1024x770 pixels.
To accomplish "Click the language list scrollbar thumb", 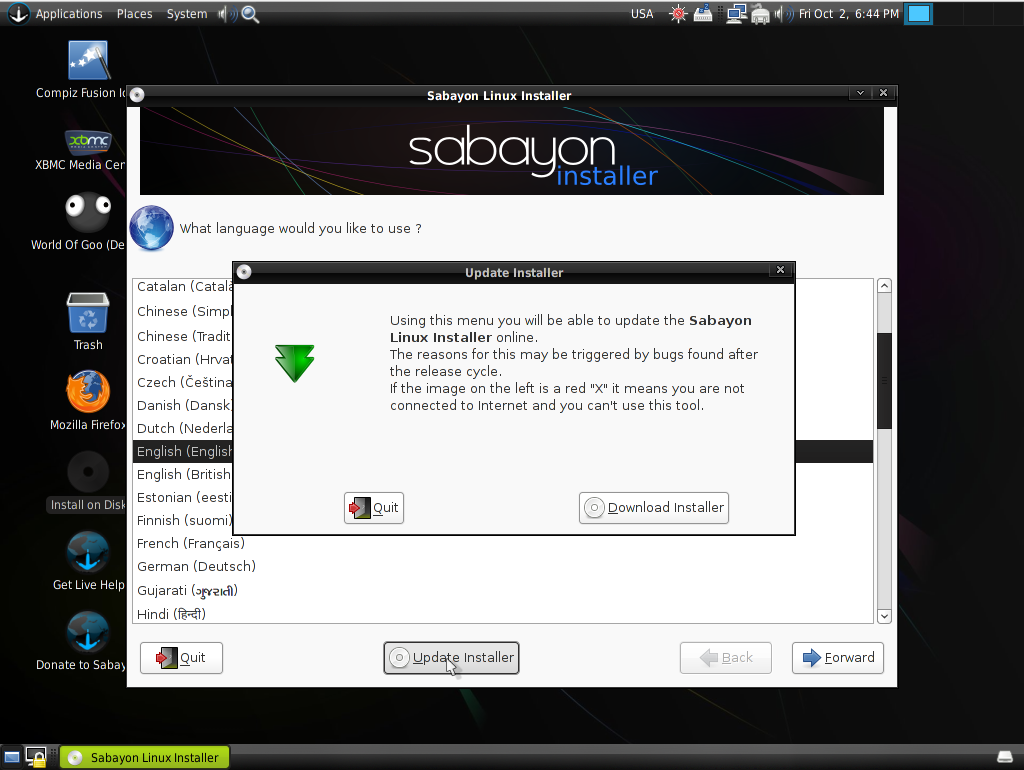I will tap(884, 381).
